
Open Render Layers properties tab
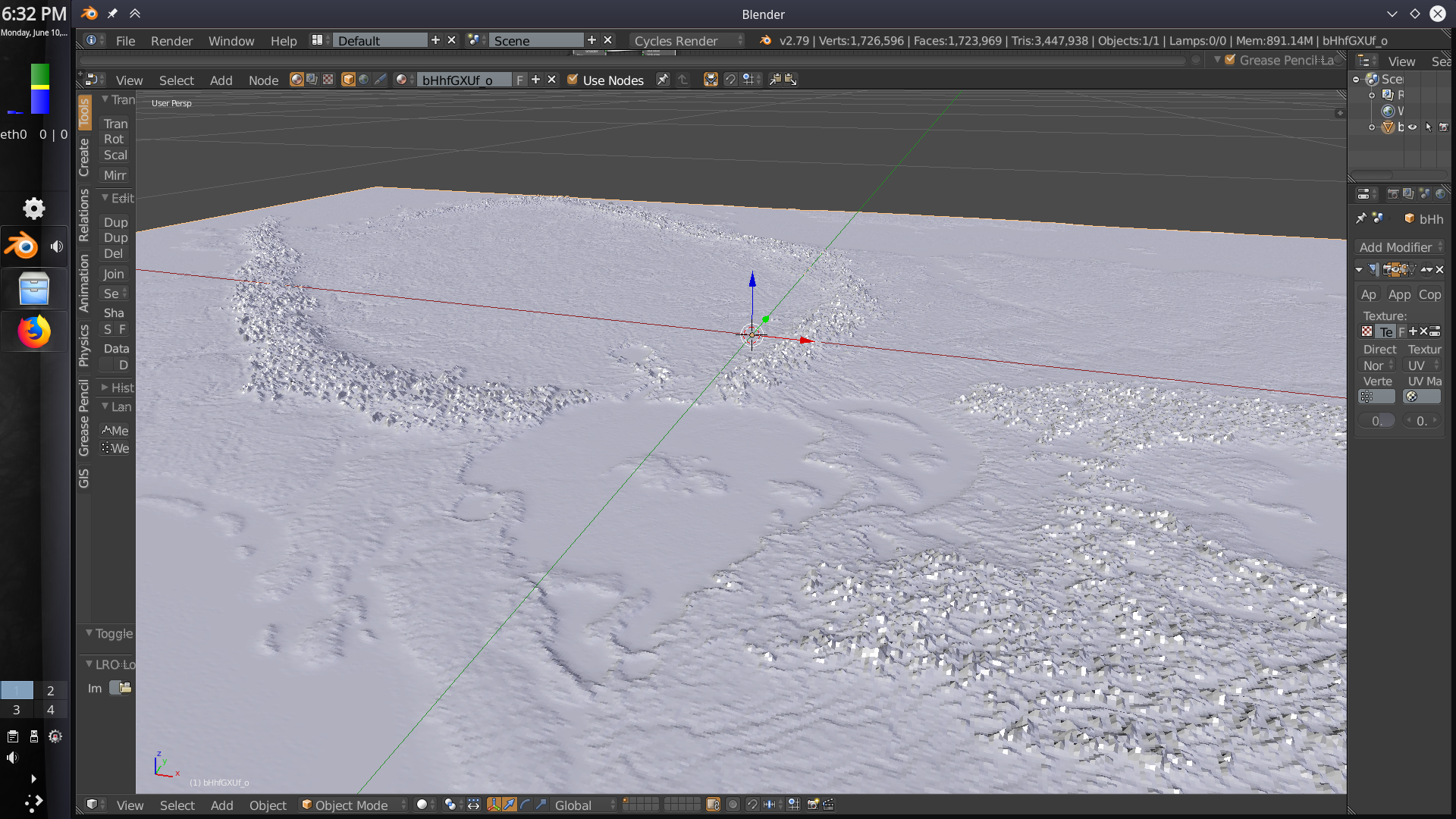tap(1408, 194)
